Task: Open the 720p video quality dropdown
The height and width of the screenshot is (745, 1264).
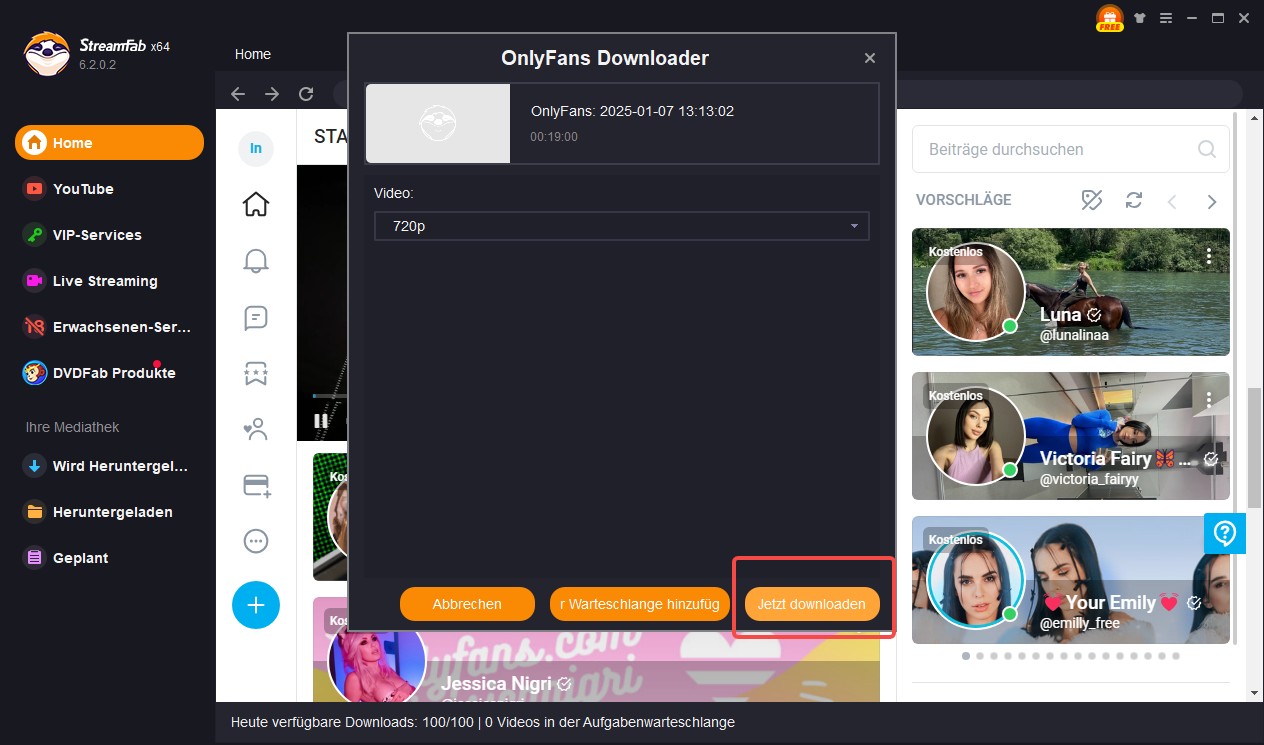Action: click(x=622, y=226)
